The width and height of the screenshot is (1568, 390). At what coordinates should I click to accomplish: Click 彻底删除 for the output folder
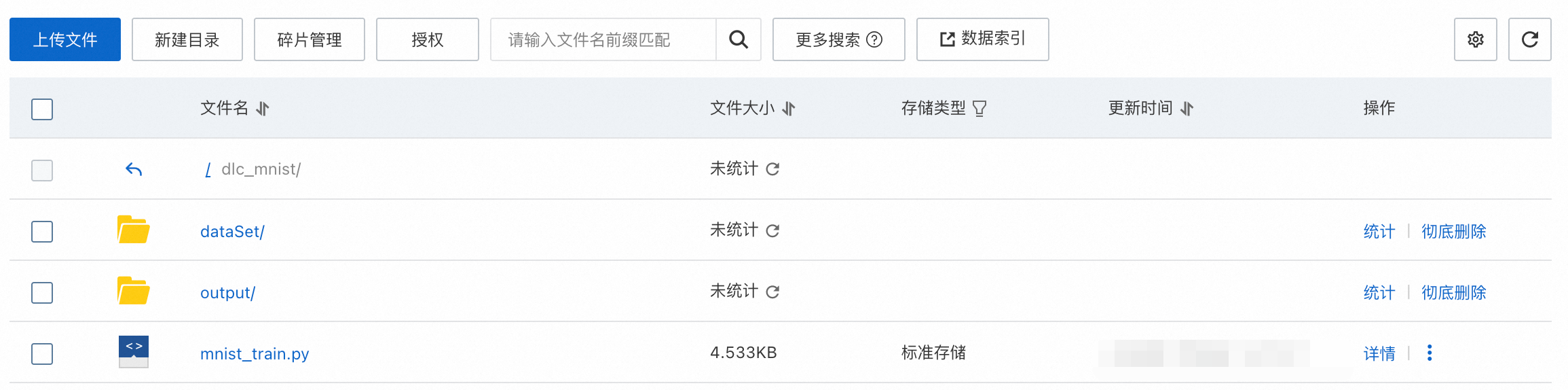point(1454,292)
